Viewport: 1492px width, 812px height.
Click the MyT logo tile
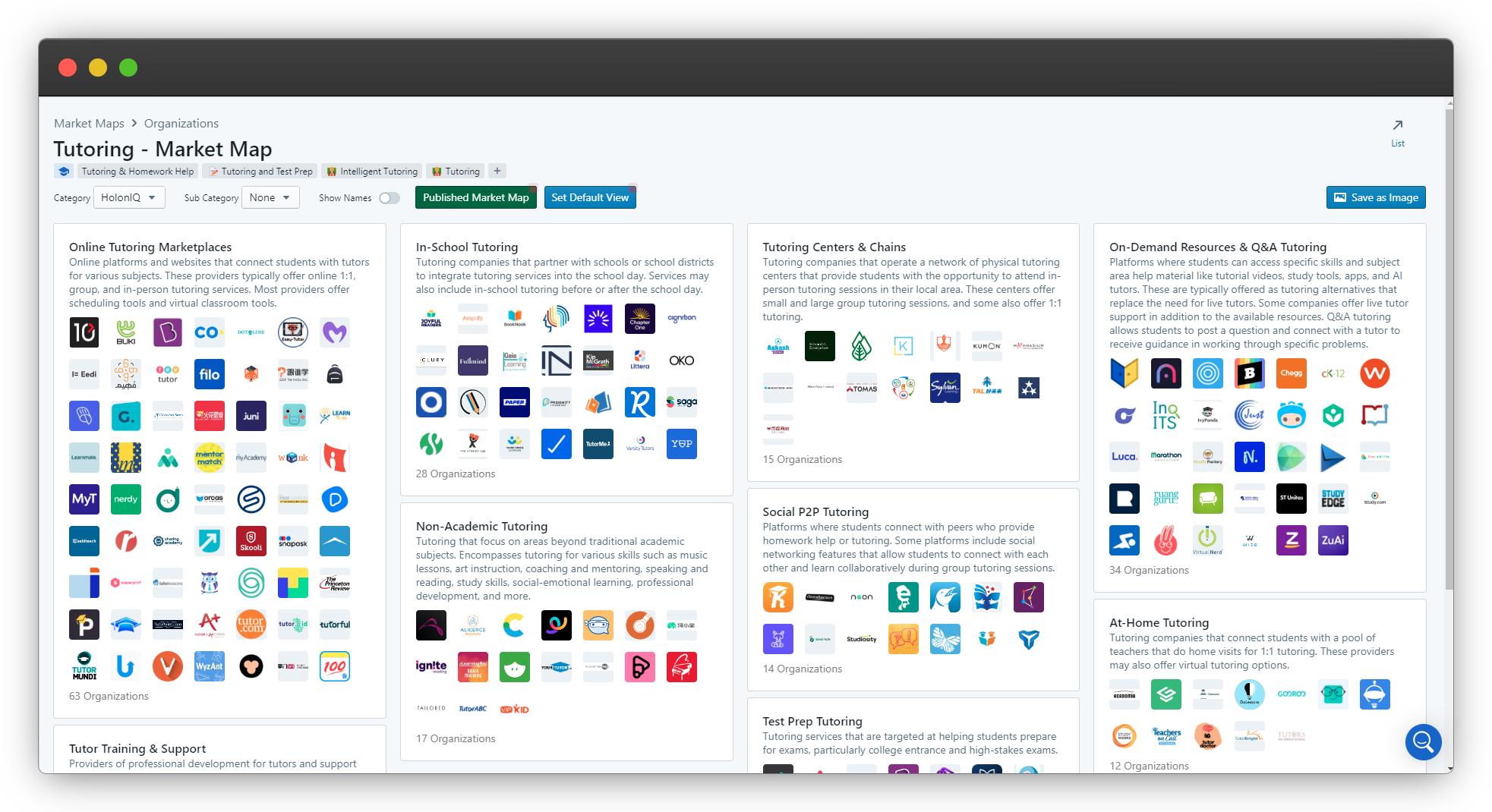coord(84,499)
